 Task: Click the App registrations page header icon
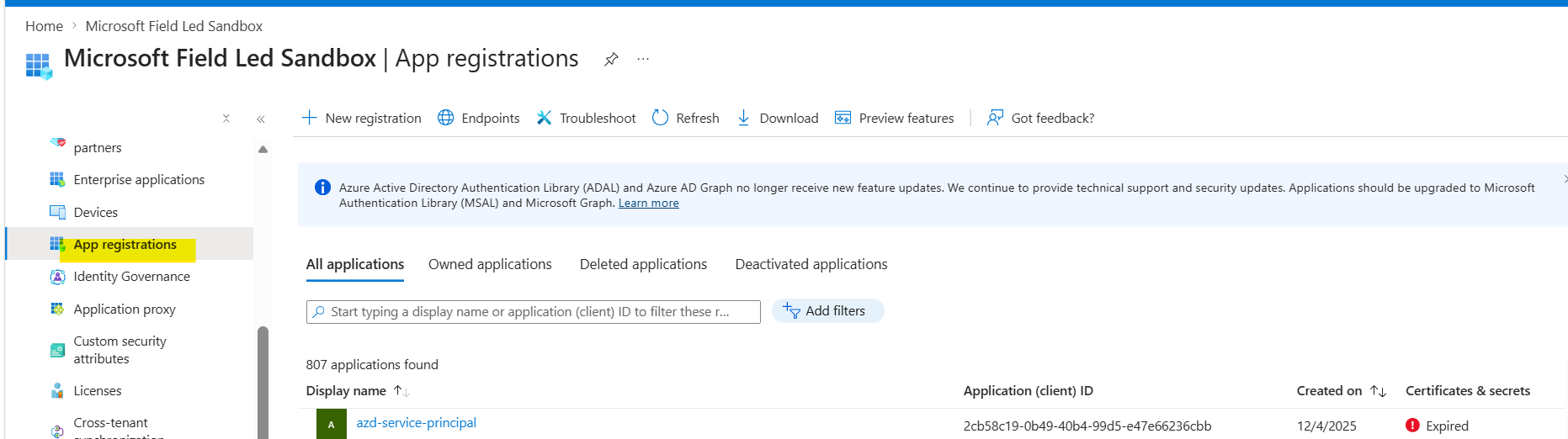click(x=39, y=66)
